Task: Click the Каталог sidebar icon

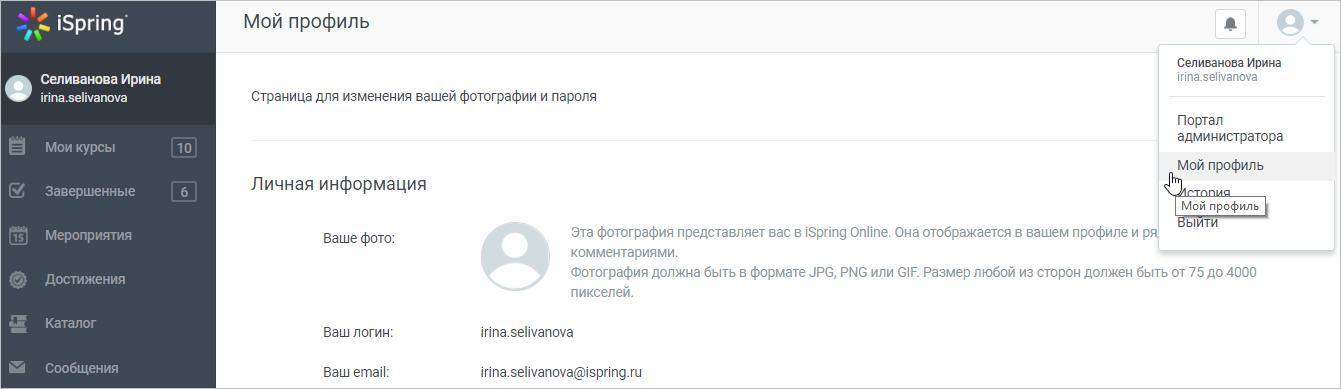Action: point(17,324)
